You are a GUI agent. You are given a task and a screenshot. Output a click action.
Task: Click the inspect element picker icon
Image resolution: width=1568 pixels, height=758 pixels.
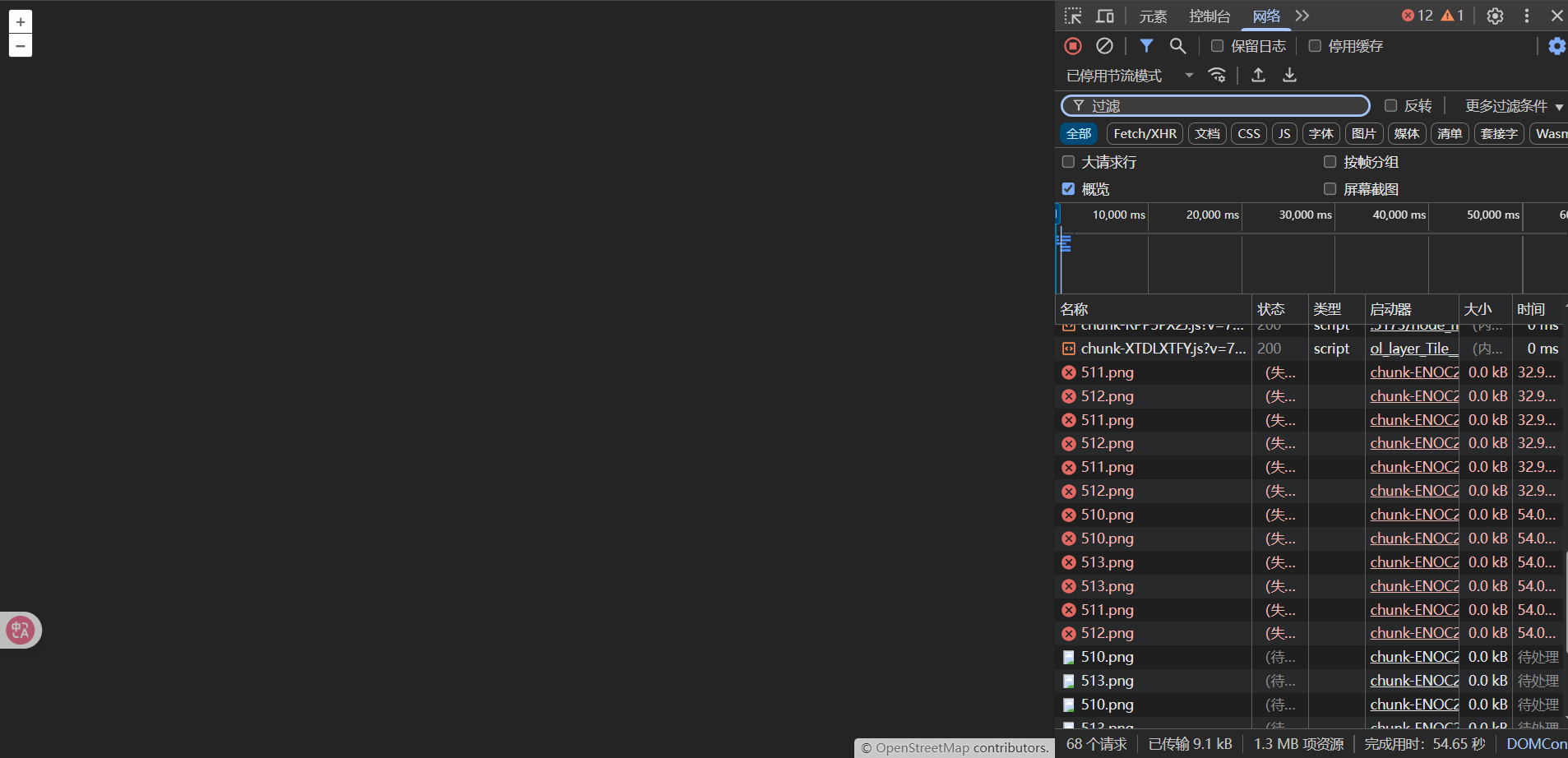point(1073,16)
